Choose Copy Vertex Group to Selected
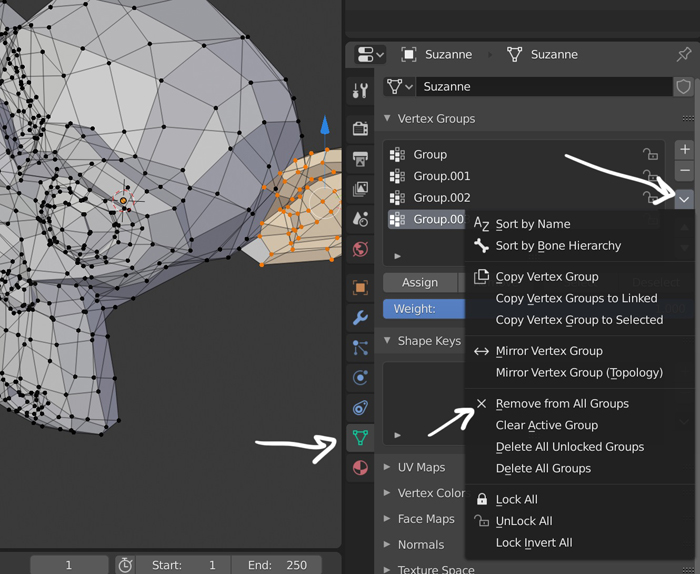Viewport: 700px width, 574px height. pos(579,320)
